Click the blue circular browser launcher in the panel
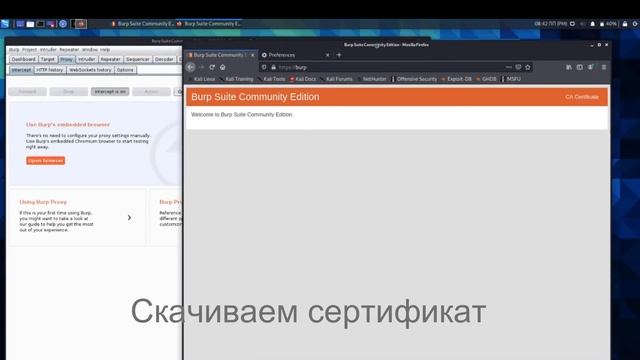 (63, 24)
